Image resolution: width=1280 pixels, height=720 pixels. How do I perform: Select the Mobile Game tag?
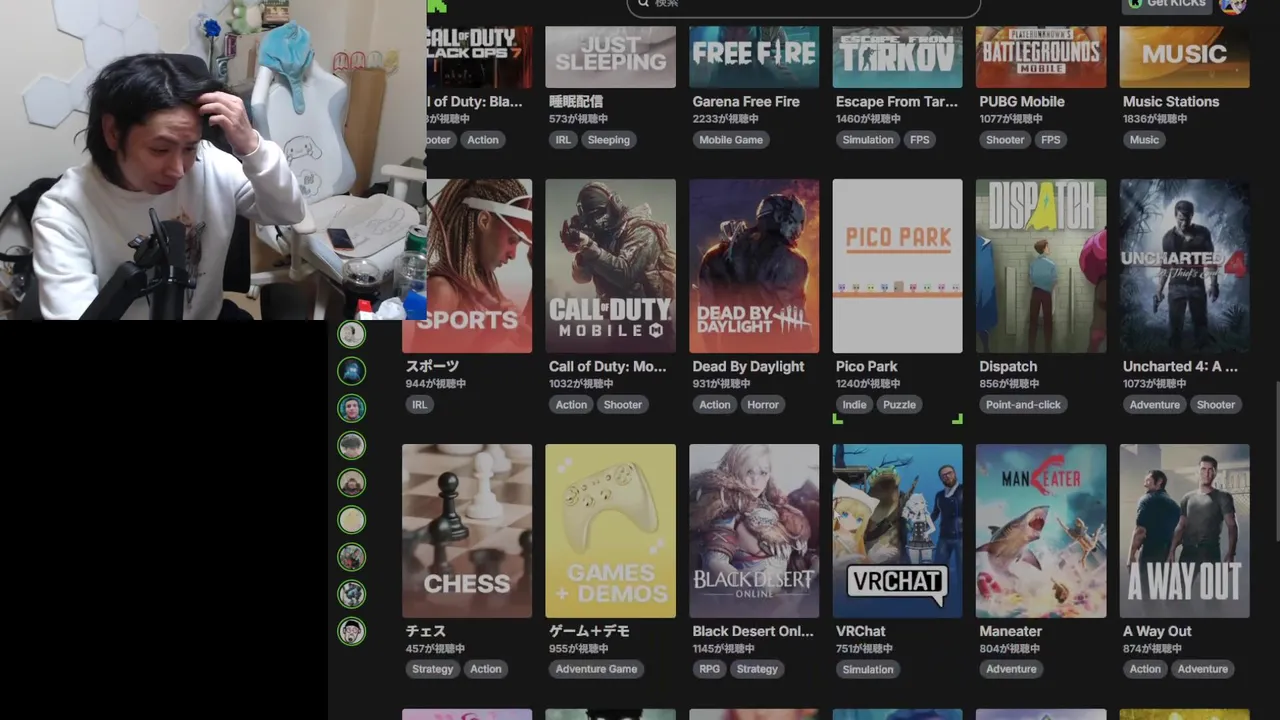point(731,140)
